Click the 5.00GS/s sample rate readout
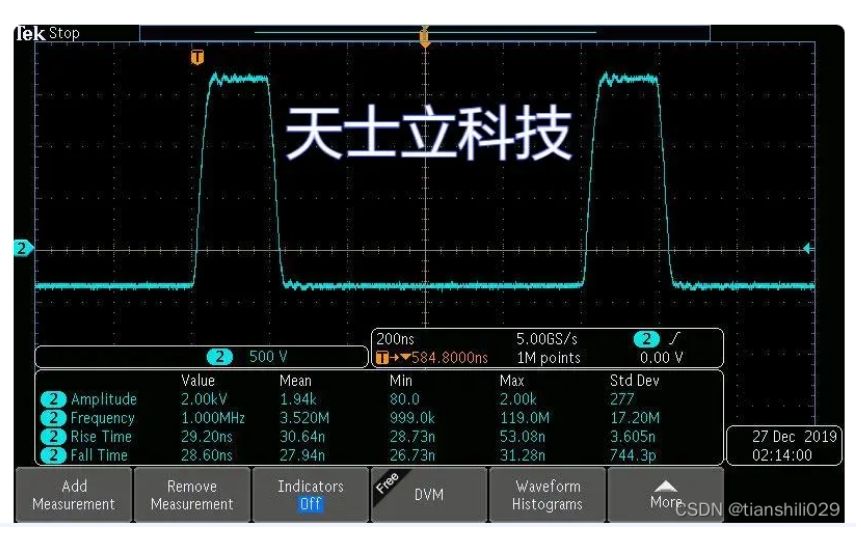Image resolution: width=861 pixels, height=545 pixels. [546, 339]
